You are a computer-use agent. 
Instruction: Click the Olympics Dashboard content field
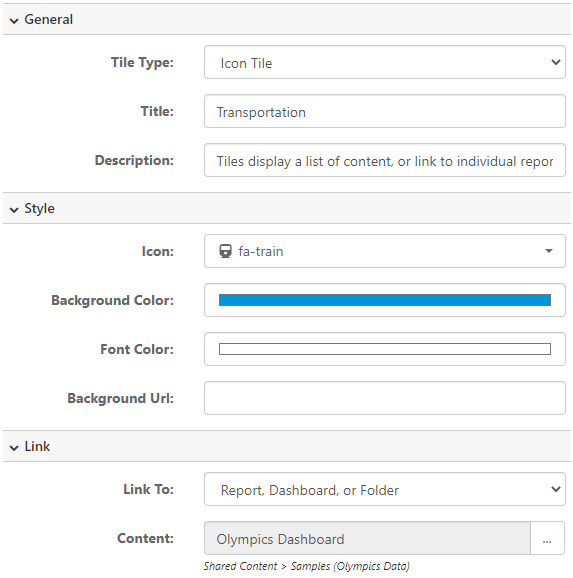click(x=367, y=538)
